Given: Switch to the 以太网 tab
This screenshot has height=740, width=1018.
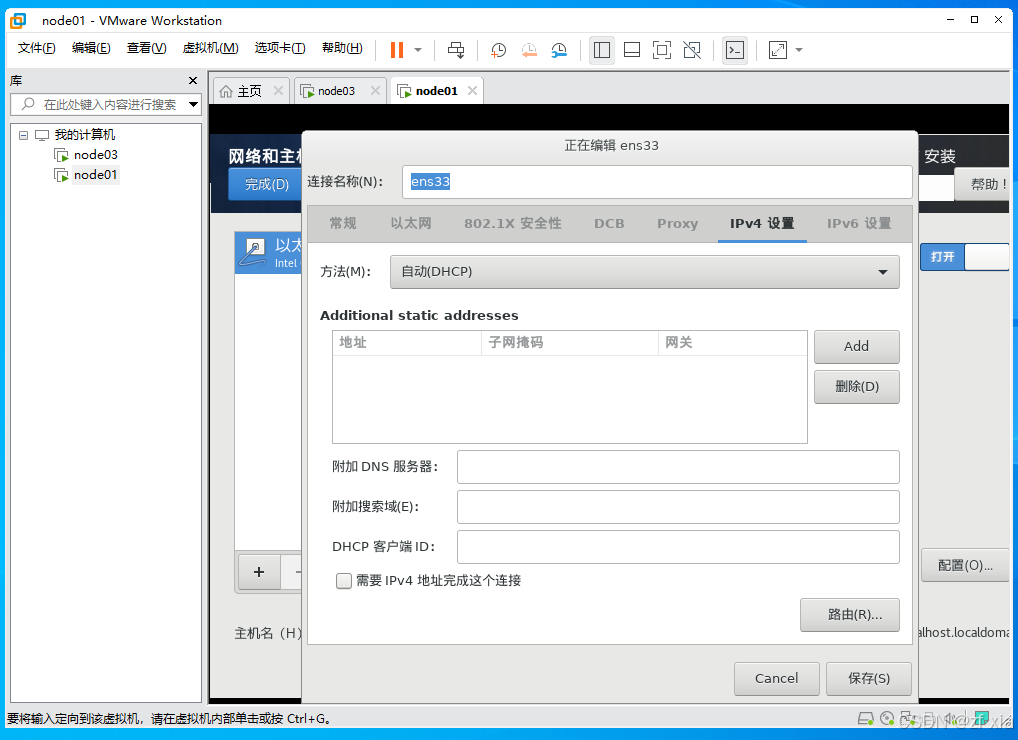Looking at the screenshot, I should coord(411,223).
